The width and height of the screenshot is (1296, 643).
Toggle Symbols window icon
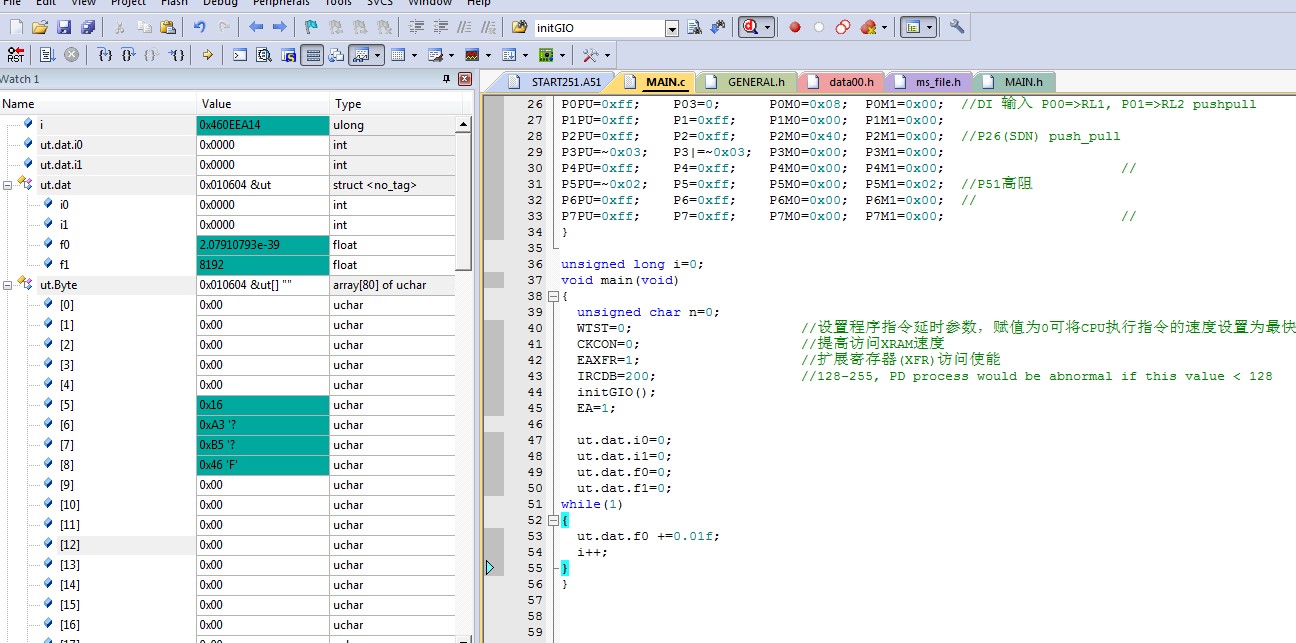point(288,55)
